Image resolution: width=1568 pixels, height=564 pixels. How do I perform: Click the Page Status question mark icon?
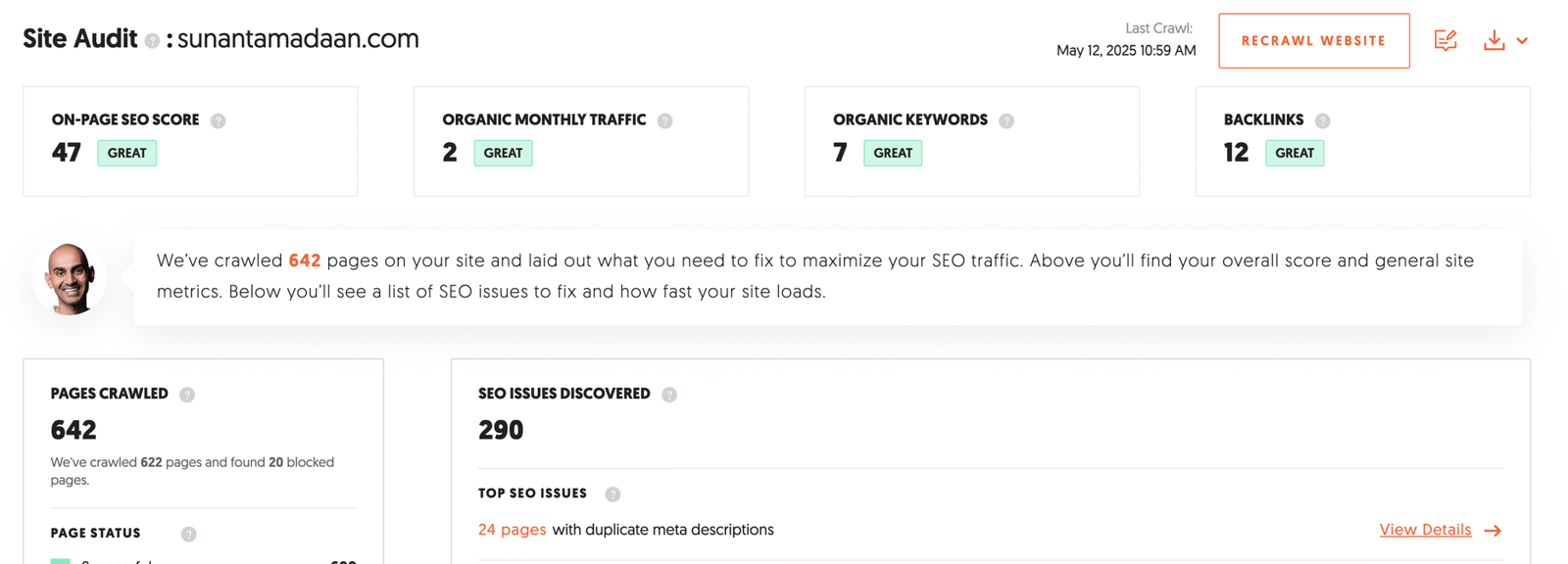pos(189,534)
